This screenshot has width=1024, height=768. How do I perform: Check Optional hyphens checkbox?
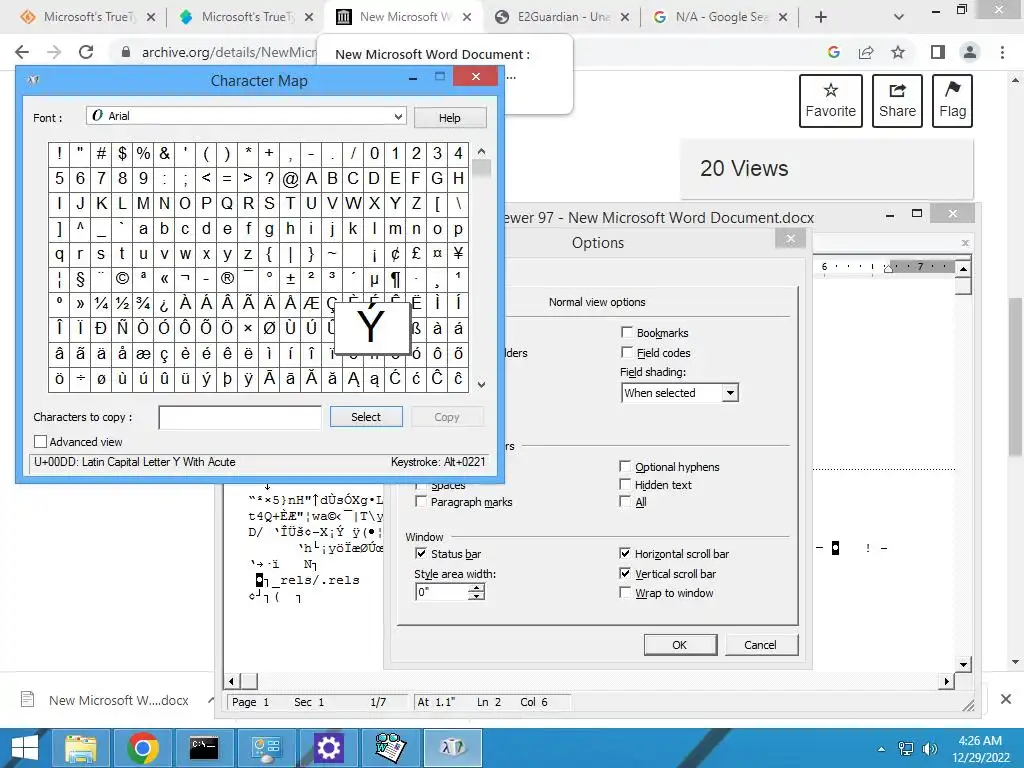[626, 466]
